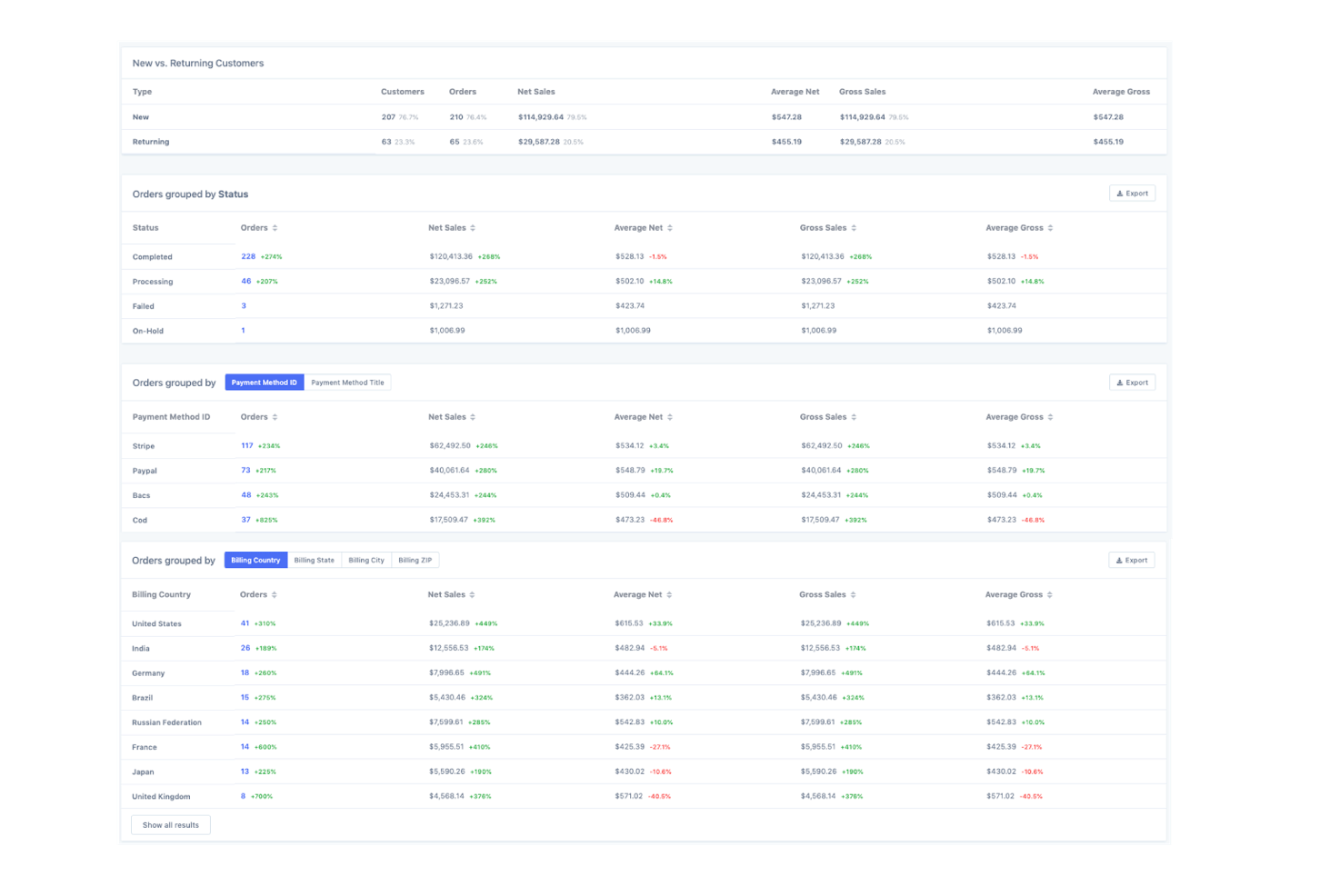Export the Billing Country orders table
Image resolution: width=1340 pixels, height=896 pixels.
pos(1131,561)
